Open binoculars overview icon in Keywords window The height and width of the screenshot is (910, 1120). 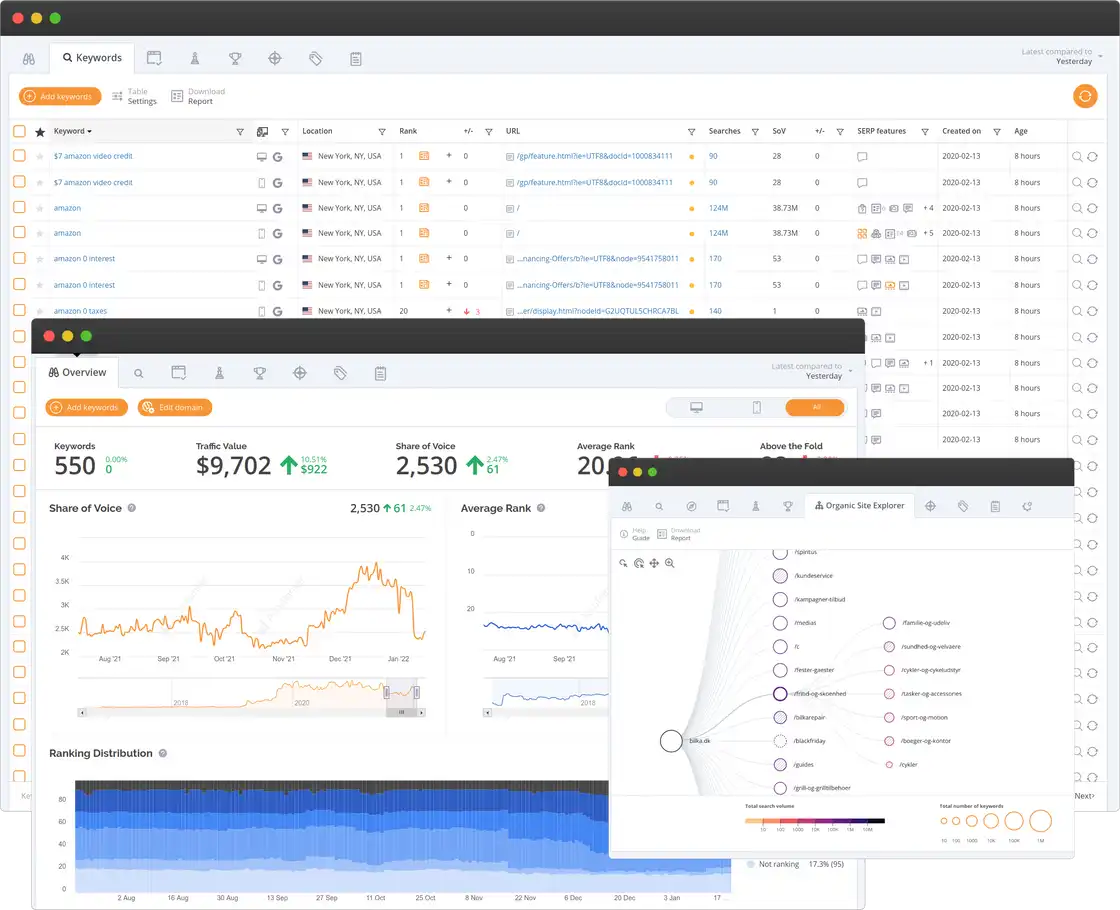coord(29,59)
